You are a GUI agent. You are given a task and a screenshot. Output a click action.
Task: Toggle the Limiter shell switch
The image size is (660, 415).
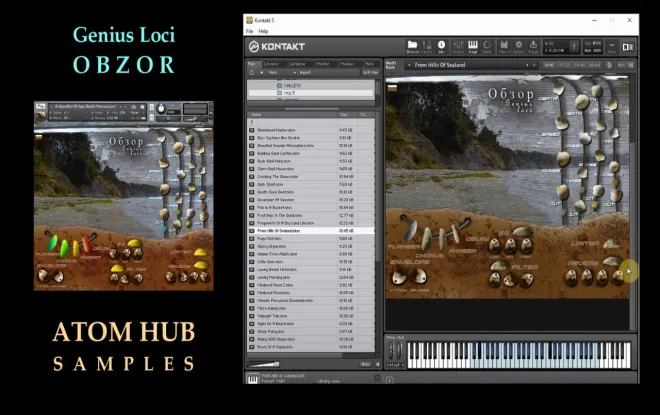coord(611,244)
